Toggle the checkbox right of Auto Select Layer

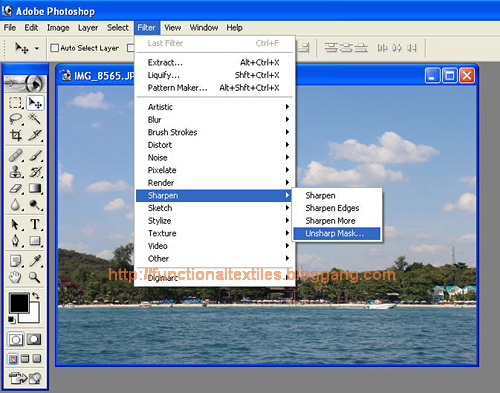pos(131,48)
